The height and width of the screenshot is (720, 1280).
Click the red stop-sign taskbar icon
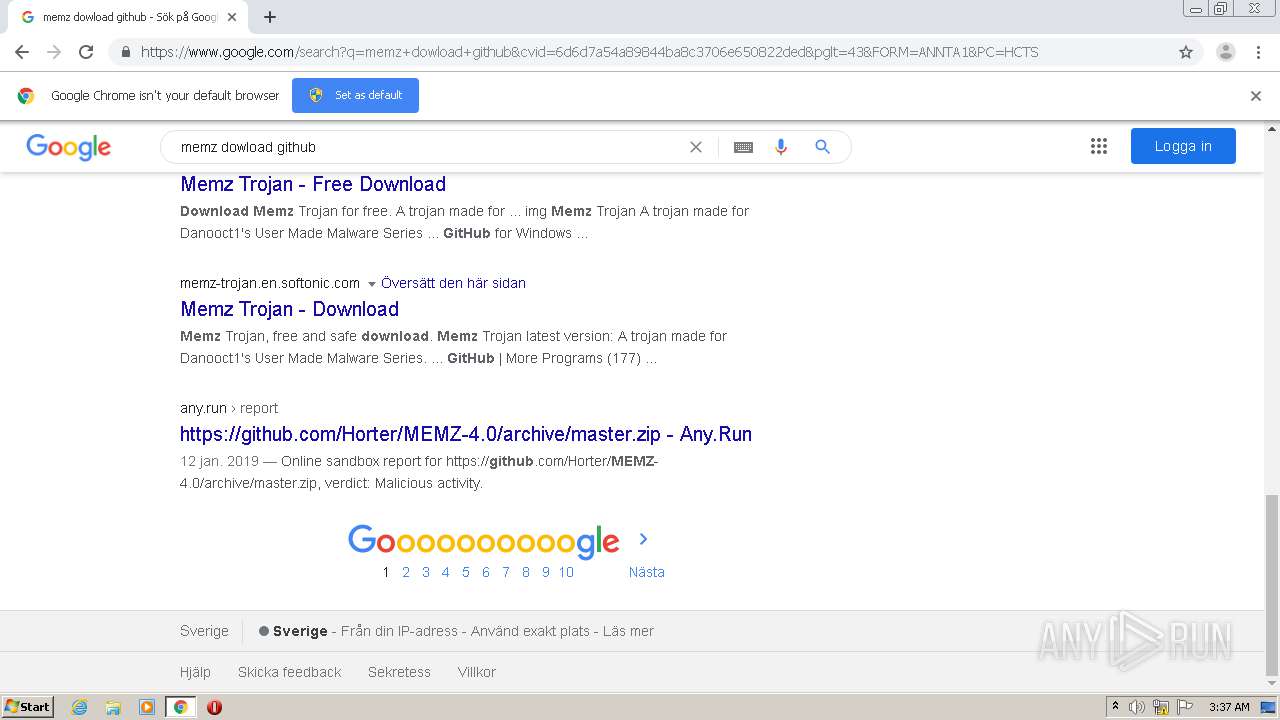[214, 707]
